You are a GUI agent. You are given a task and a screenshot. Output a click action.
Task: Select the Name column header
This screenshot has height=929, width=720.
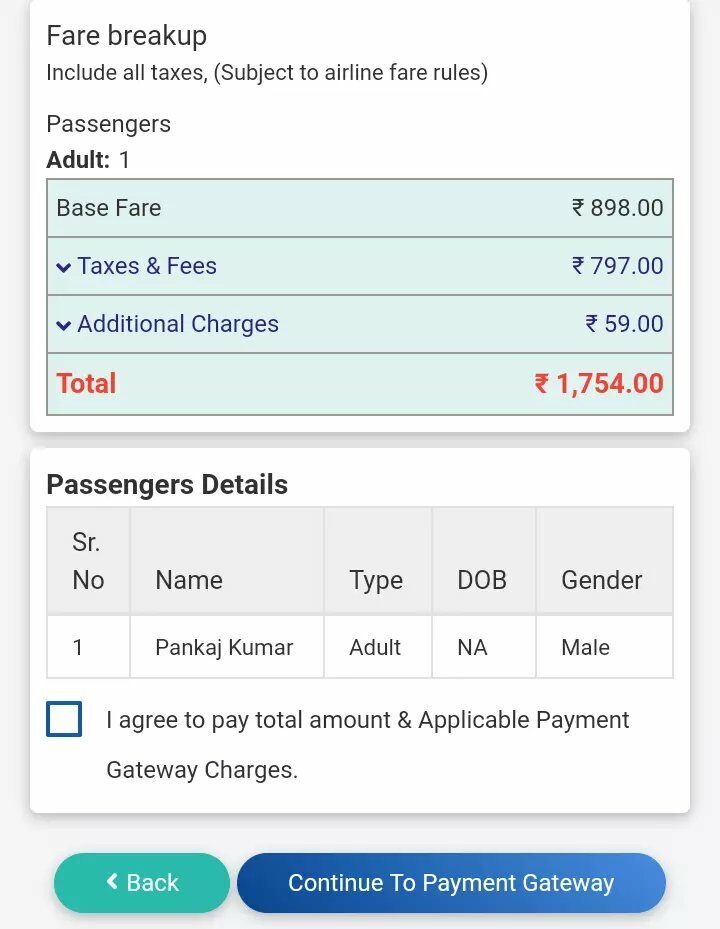coord(189,580)
